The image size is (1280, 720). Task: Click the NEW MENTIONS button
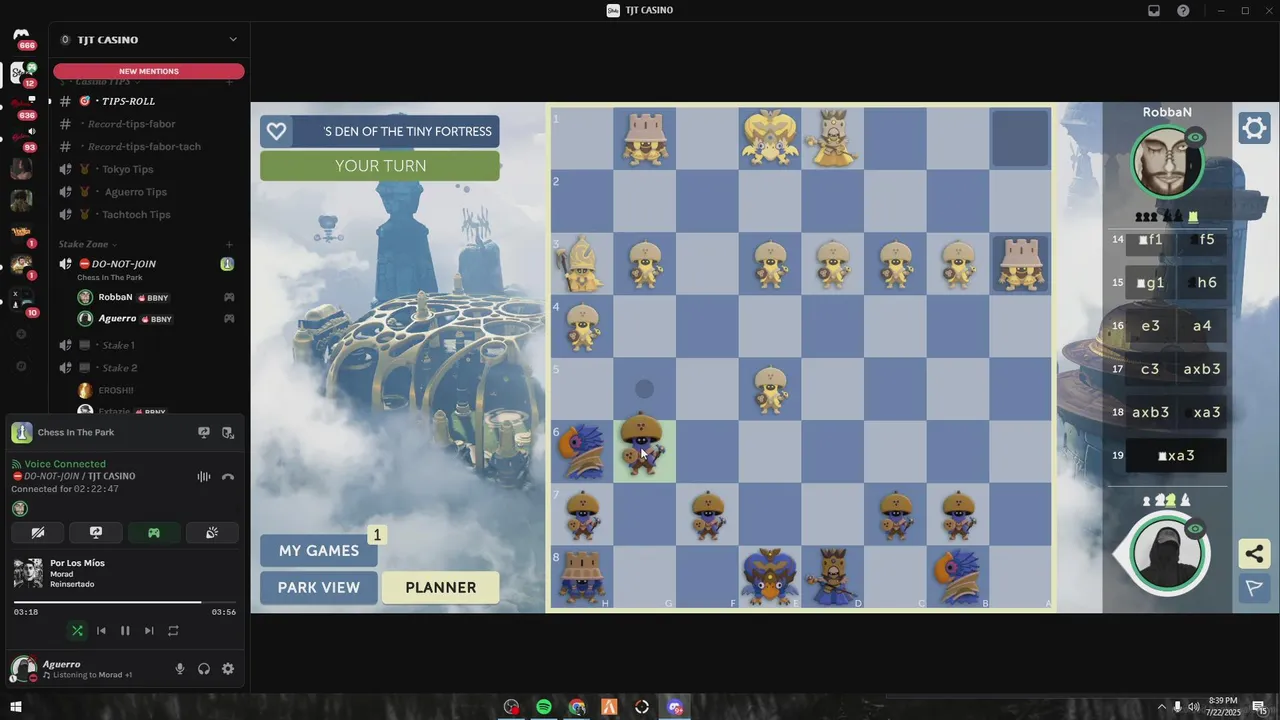pos(149,71)
